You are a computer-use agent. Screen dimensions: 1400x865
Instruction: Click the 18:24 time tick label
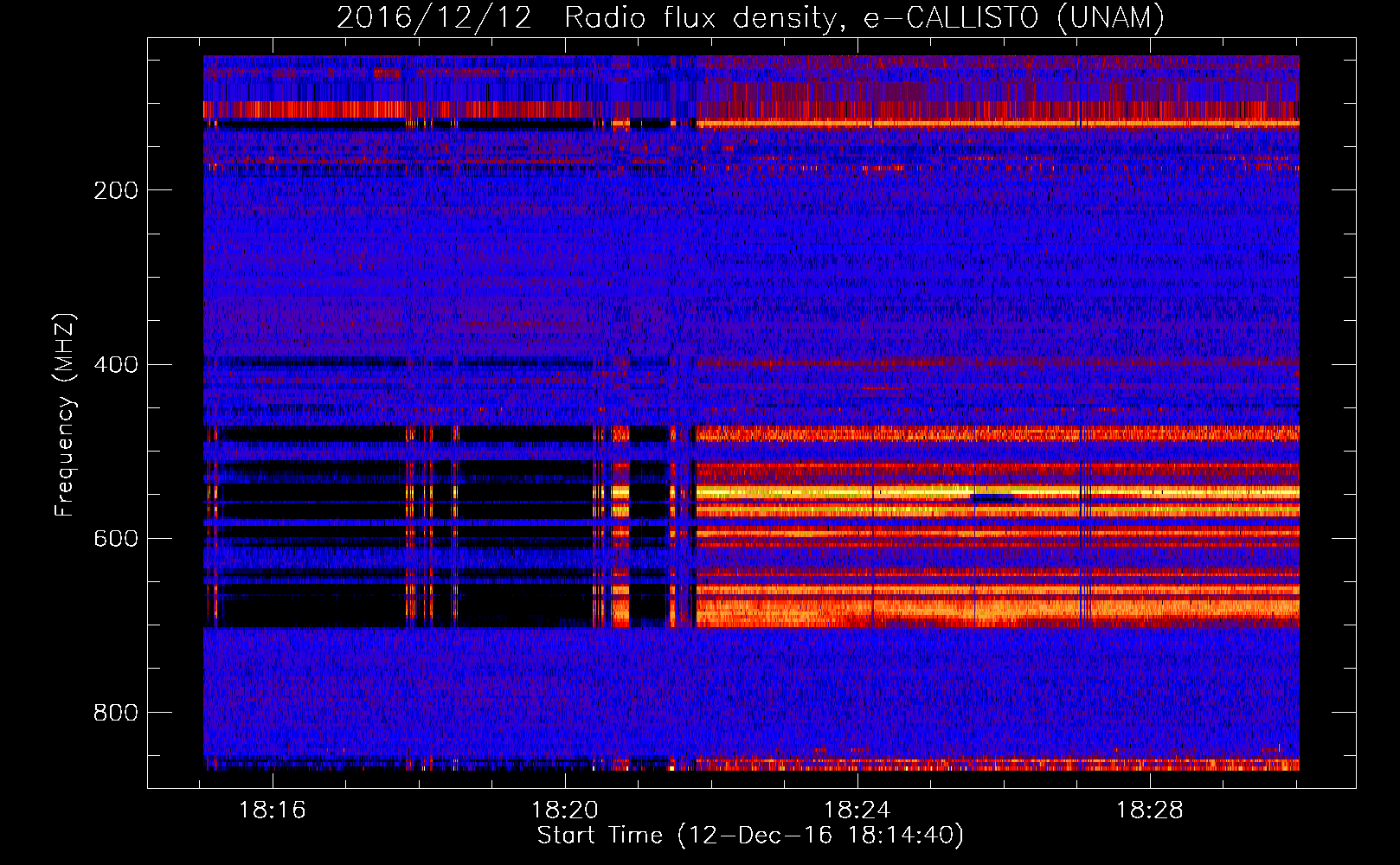coord(857,811)
